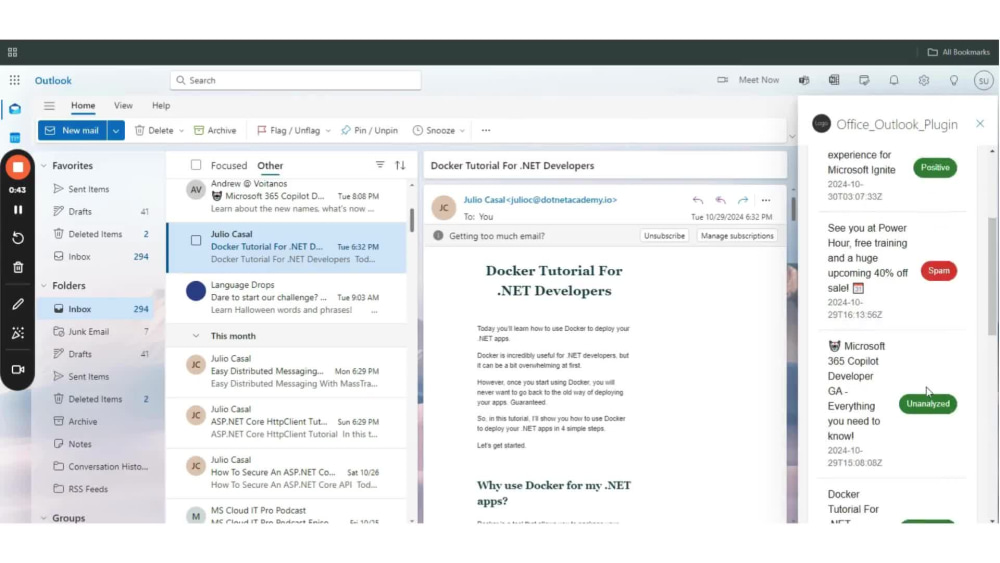Viewport: 1000px width, 563px height.
Task: Click the Pin / Unpin button
Action: tap(369, 130)
